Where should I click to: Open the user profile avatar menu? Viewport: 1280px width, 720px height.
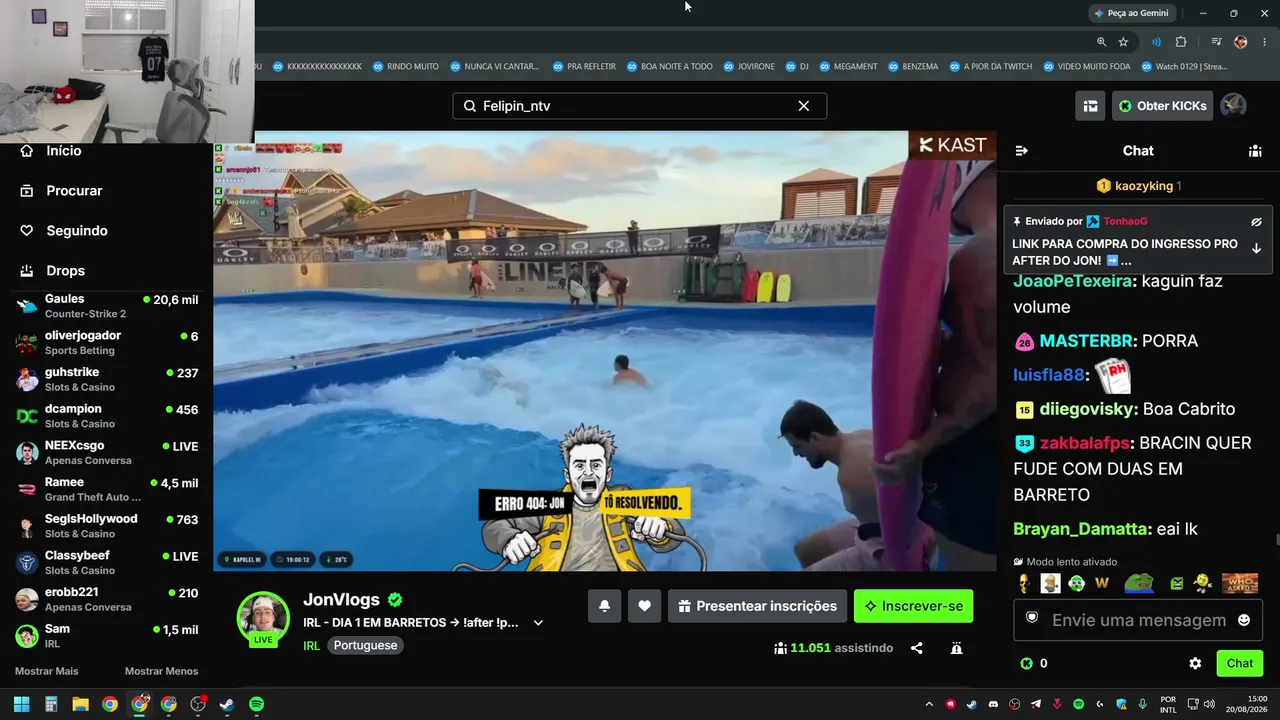pos(1234,106)
